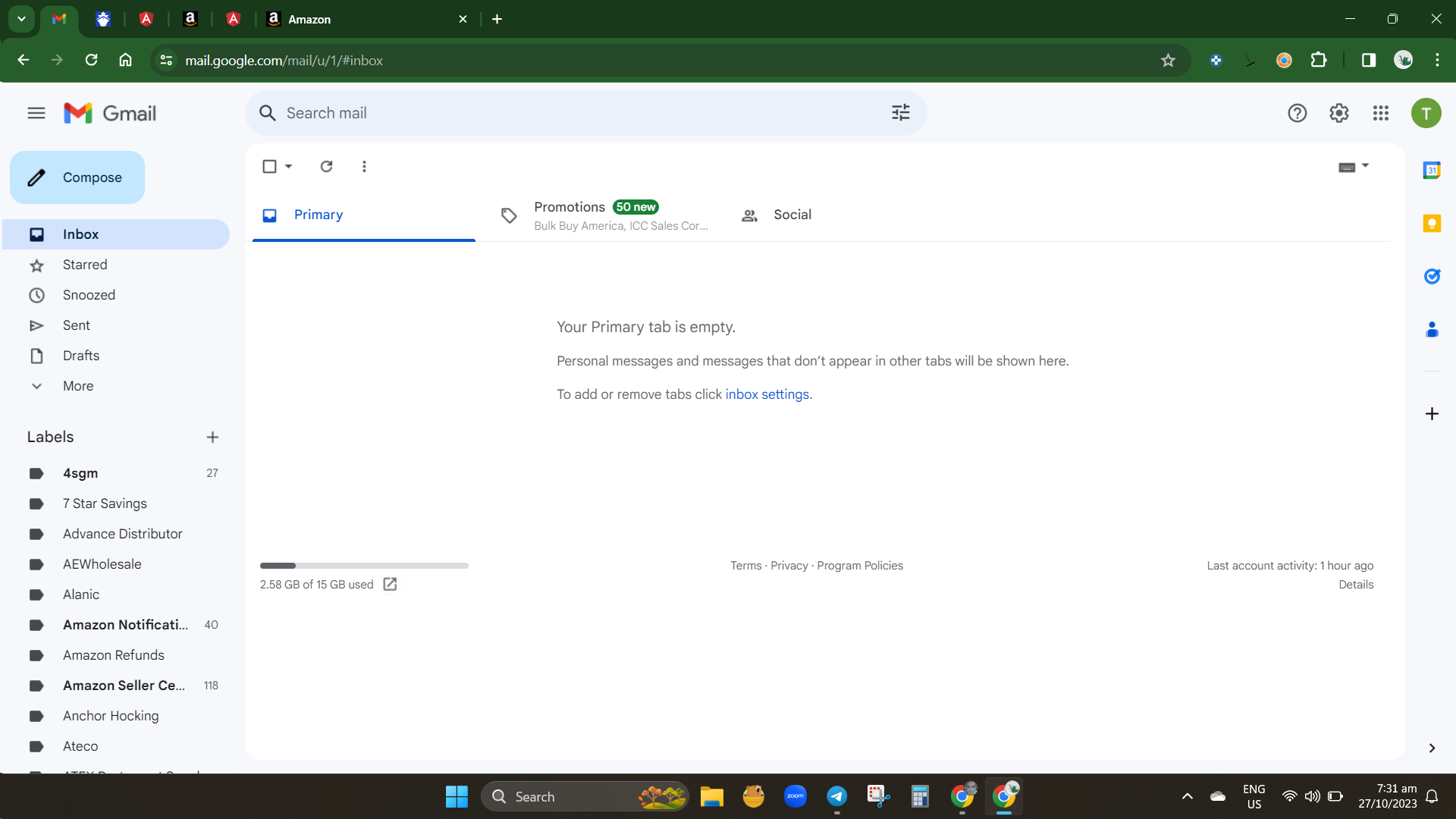Open the Google account avatar T
Viewport: 1456px width, 819px height.
coord(1426,113)
